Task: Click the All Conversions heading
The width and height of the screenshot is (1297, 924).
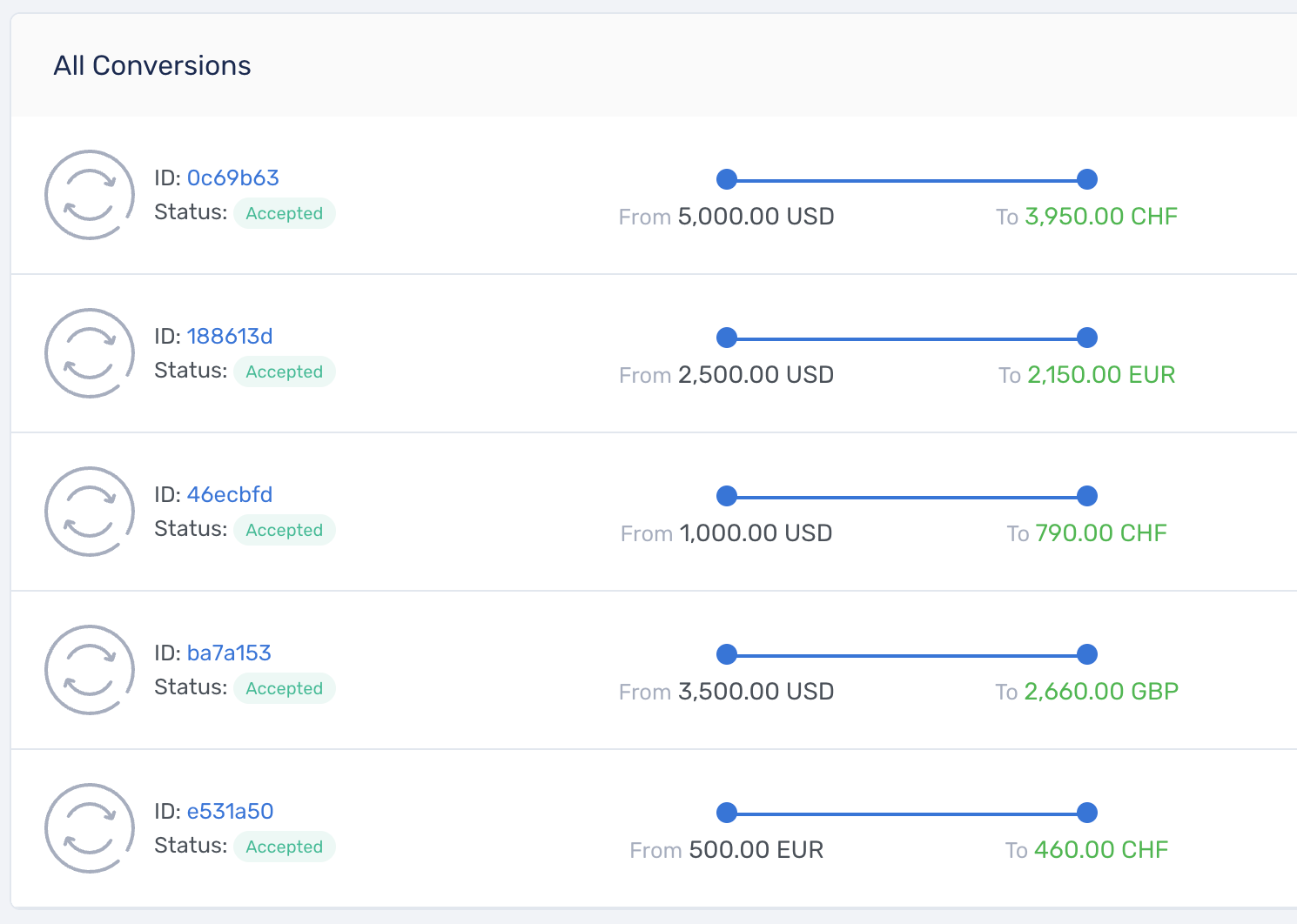Action: 152,65
